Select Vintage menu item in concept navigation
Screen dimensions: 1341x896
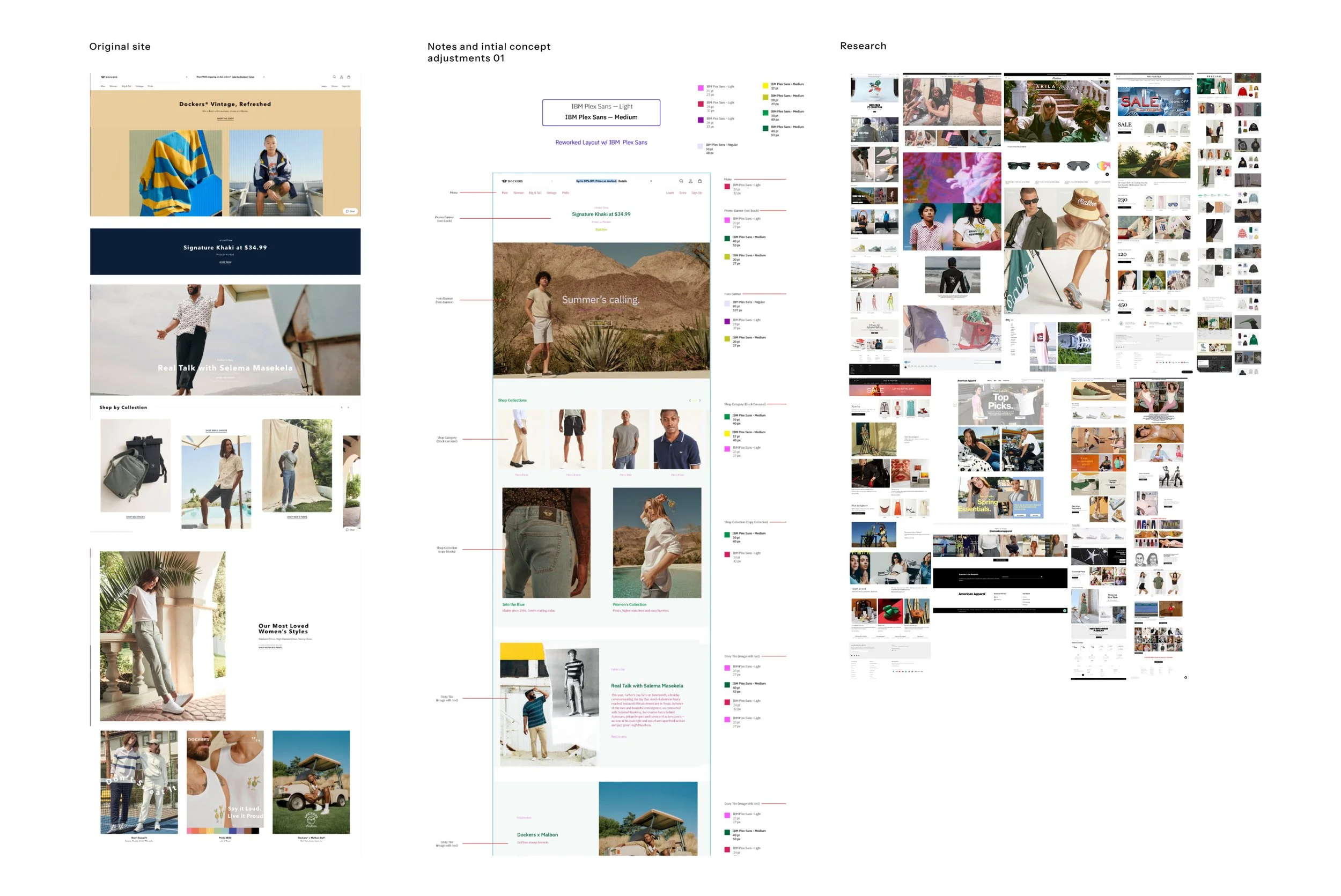coord(551,193)
